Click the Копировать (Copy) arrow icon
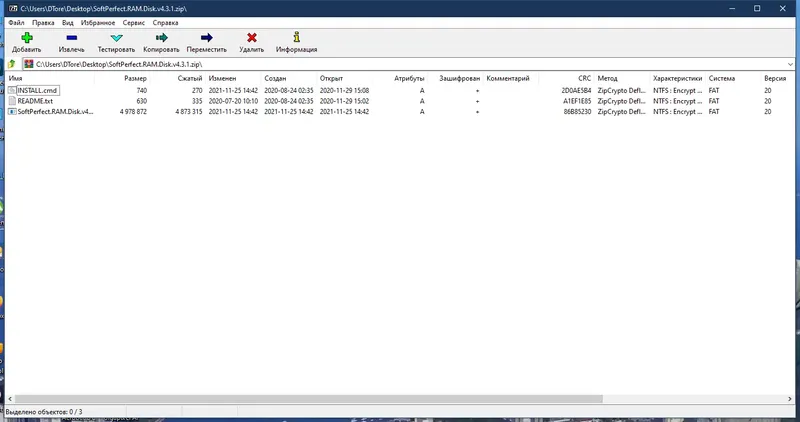The width and height of the screenshot is (800, 422). pos(161,38)
